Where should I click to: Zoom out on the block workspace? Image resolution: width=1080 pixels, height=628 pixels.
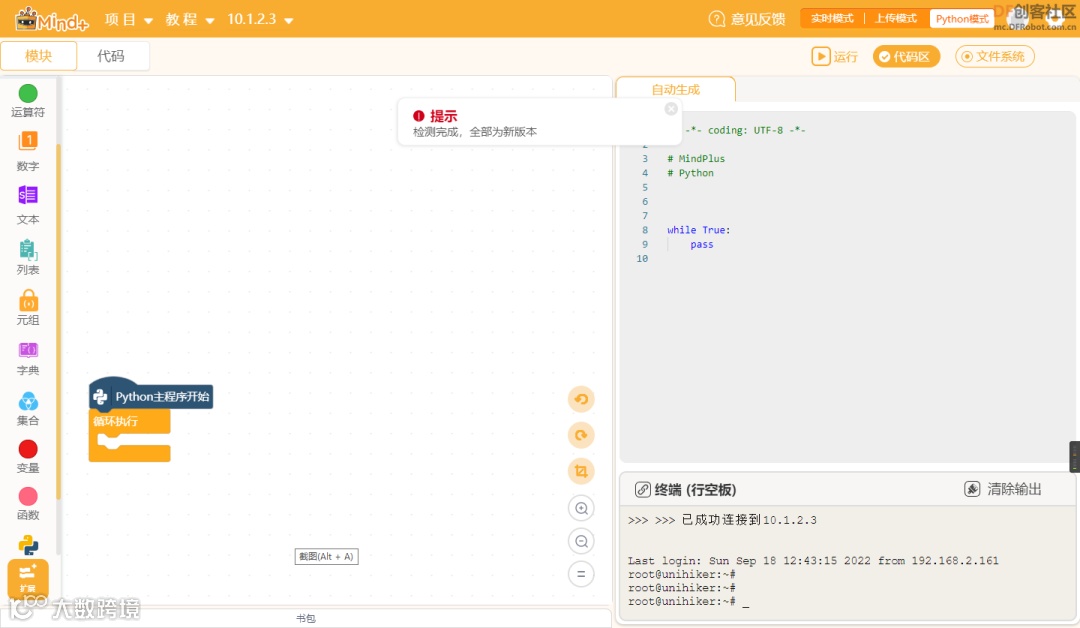click(581, 541)
